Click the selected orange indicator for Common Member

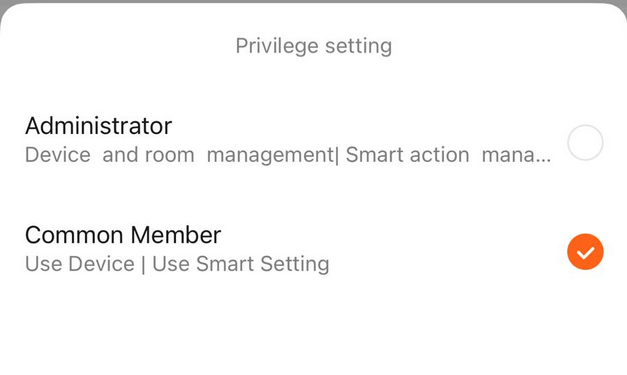coord(585,252)
